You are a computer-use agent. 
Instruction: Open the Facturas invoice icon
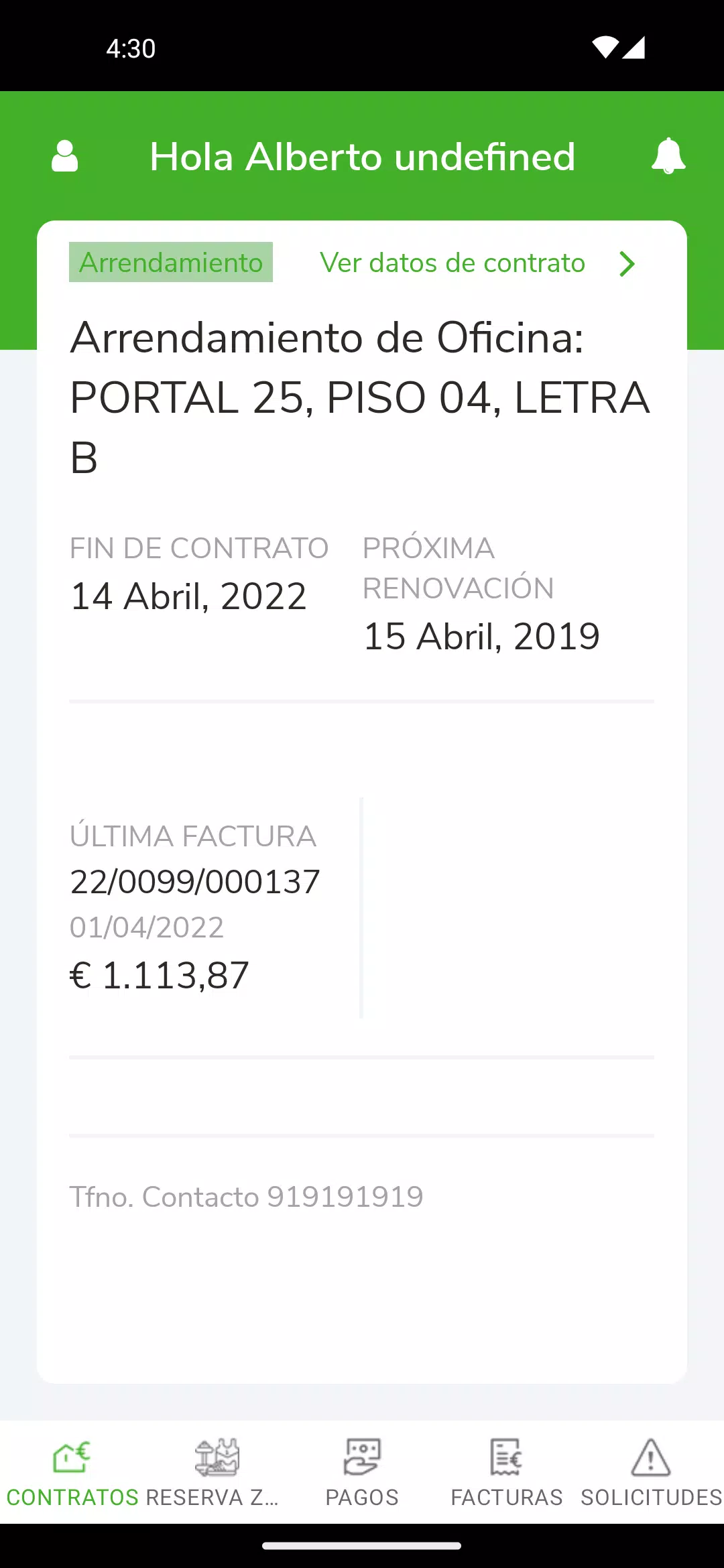click(506, 1457)
